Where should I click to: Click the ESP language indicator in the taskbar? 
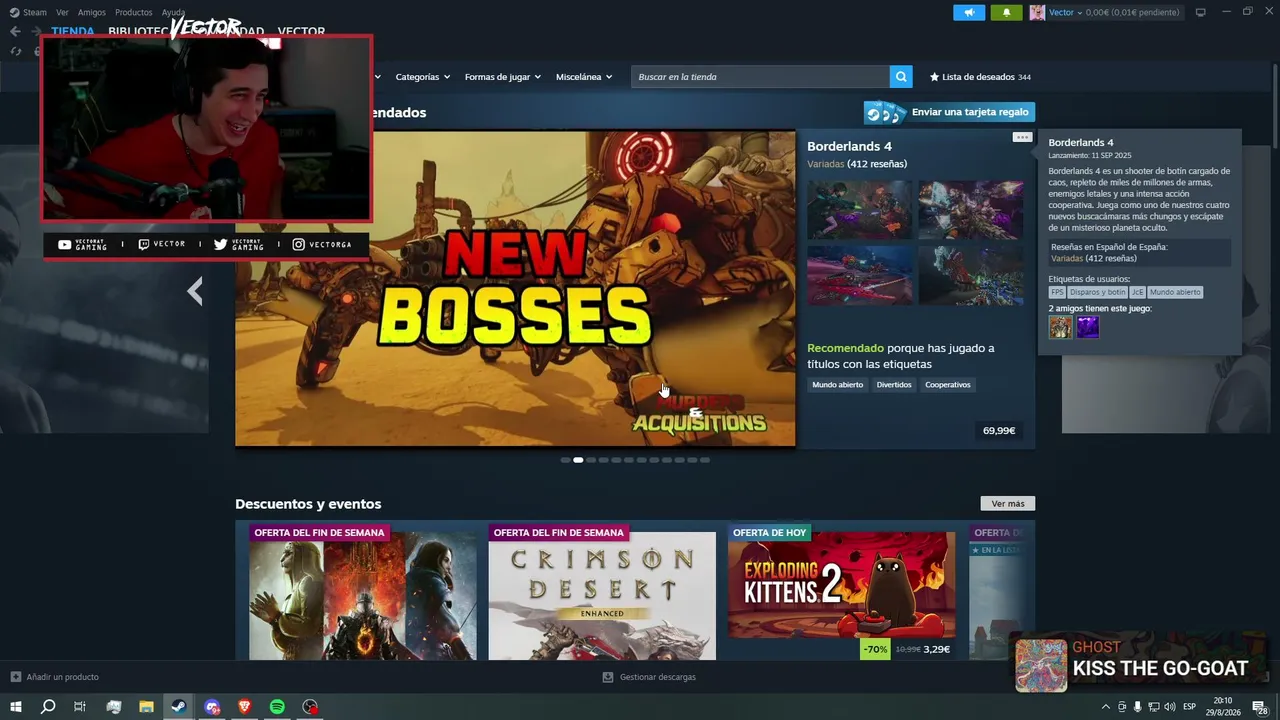point(1189,707)
